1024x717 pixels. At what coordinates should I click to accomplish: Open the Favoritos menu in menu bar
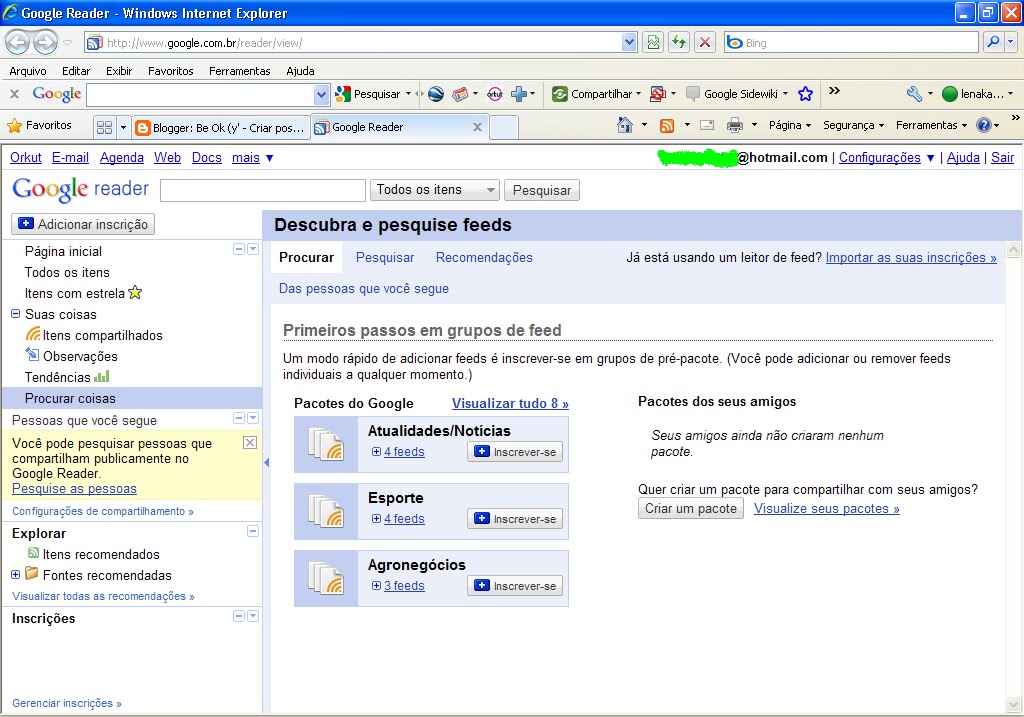click(170, 71)
